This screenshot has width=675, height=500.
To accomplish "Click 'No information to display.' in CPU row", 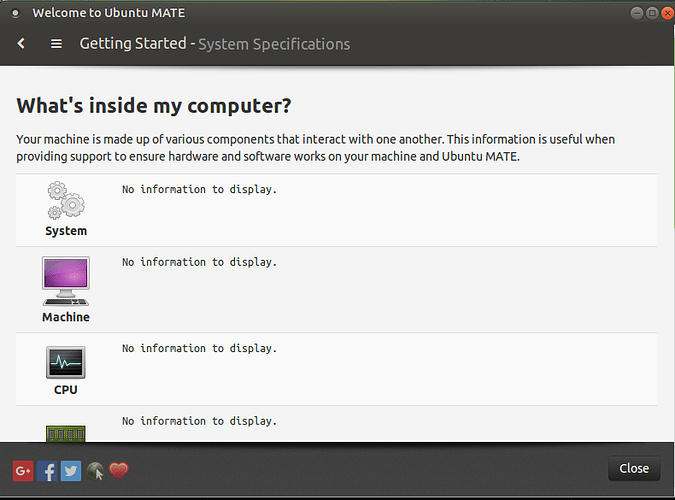I will click(x=199, y=348).
